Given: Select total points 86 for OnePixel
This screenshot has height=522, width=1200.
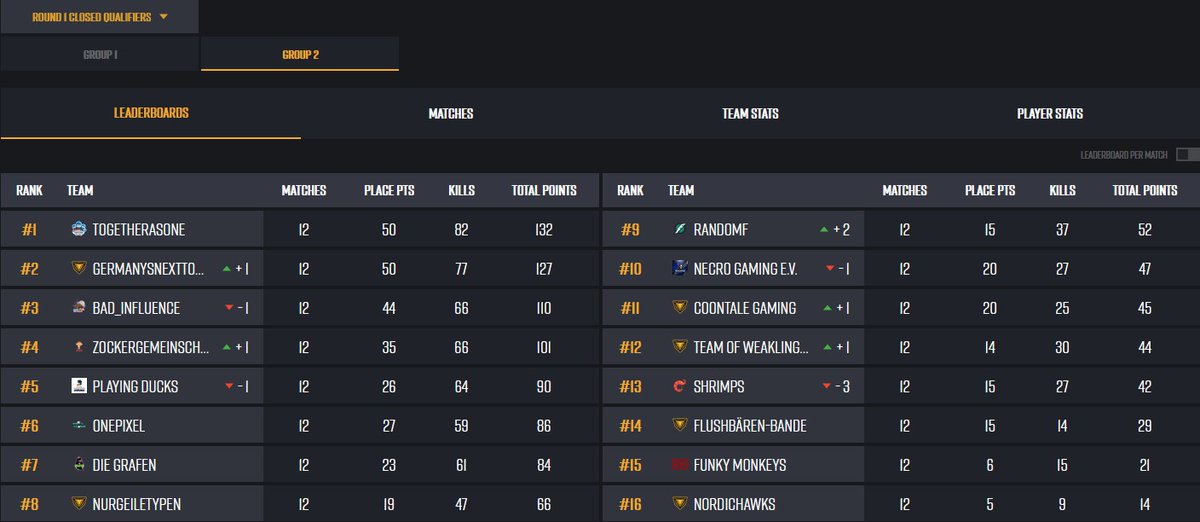Looking at the screenshot, I should [544, 425].
